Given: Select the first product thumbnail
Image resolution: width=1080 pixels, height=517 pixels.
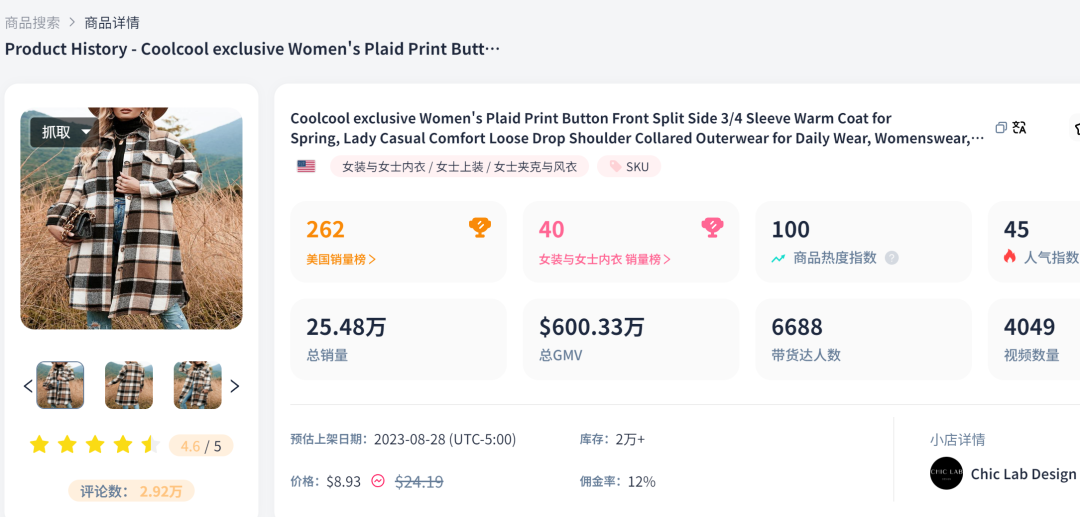Looking at the screenshot, I should (60, 386).
